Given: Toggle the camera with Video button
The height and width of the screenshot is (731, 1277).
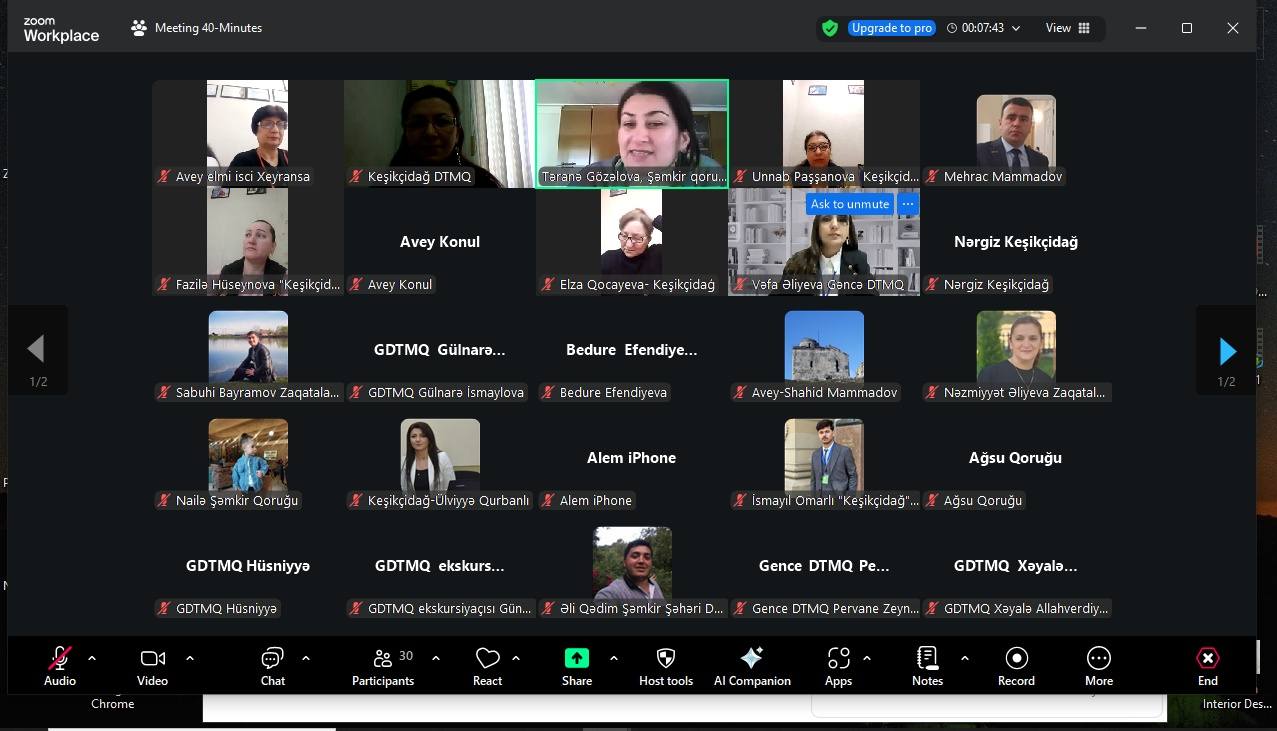Looking at the screenshot, I should (x=152, y=665).
